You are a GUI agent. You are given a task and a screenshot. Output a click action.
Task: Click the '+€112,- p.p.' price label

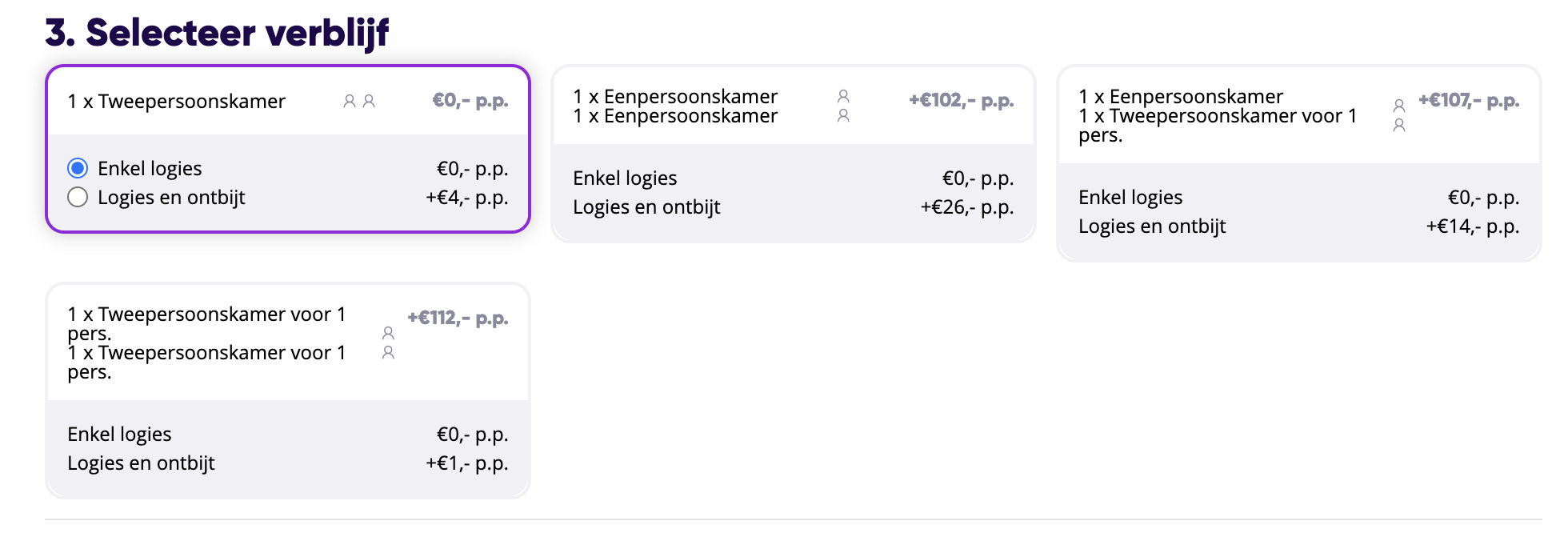[458, 318]
